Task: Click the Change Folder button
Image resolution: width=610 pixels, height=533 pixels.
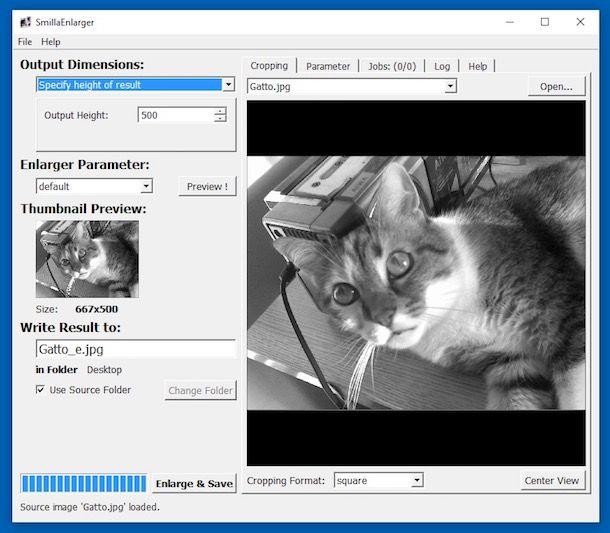Action: [200, 390]
